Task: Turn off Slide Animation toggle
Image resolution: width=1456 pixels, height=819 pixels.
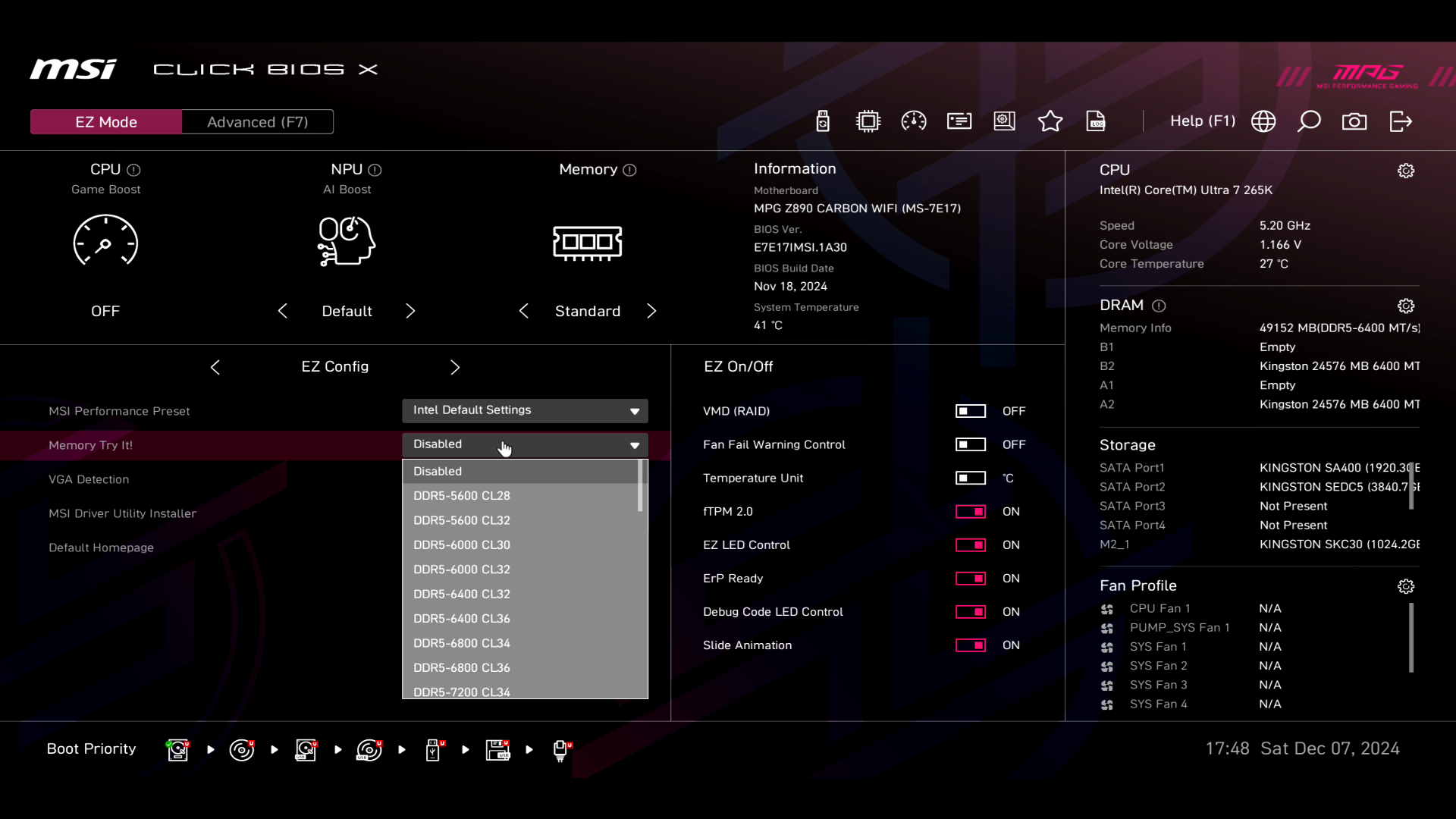Action: point(971,645)
